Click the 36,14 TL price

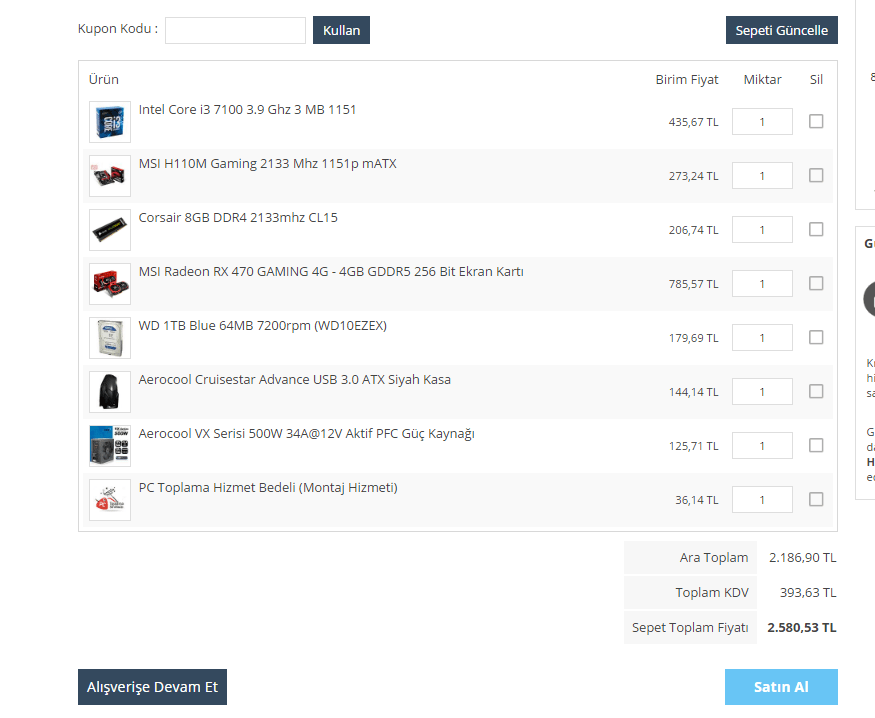(x=697, y=500)
